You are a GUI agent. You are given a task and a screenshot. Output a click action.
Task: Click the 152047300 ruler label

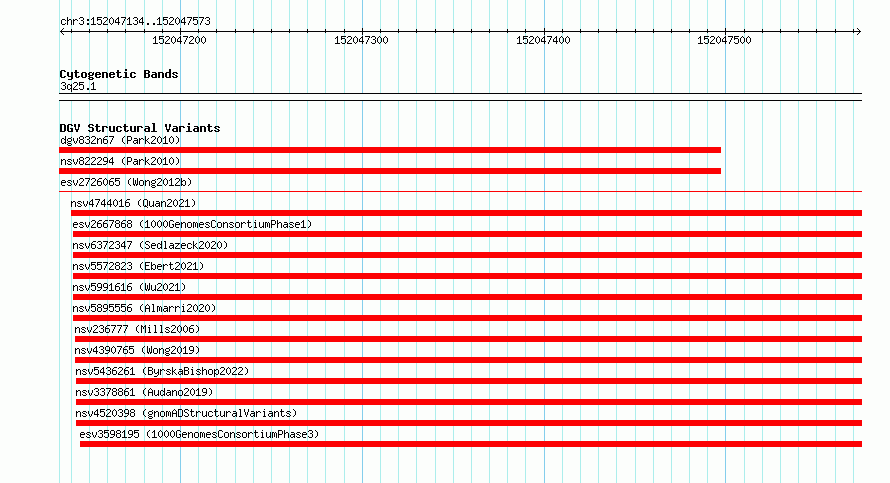pyautogui.click(x=361, y=40)
